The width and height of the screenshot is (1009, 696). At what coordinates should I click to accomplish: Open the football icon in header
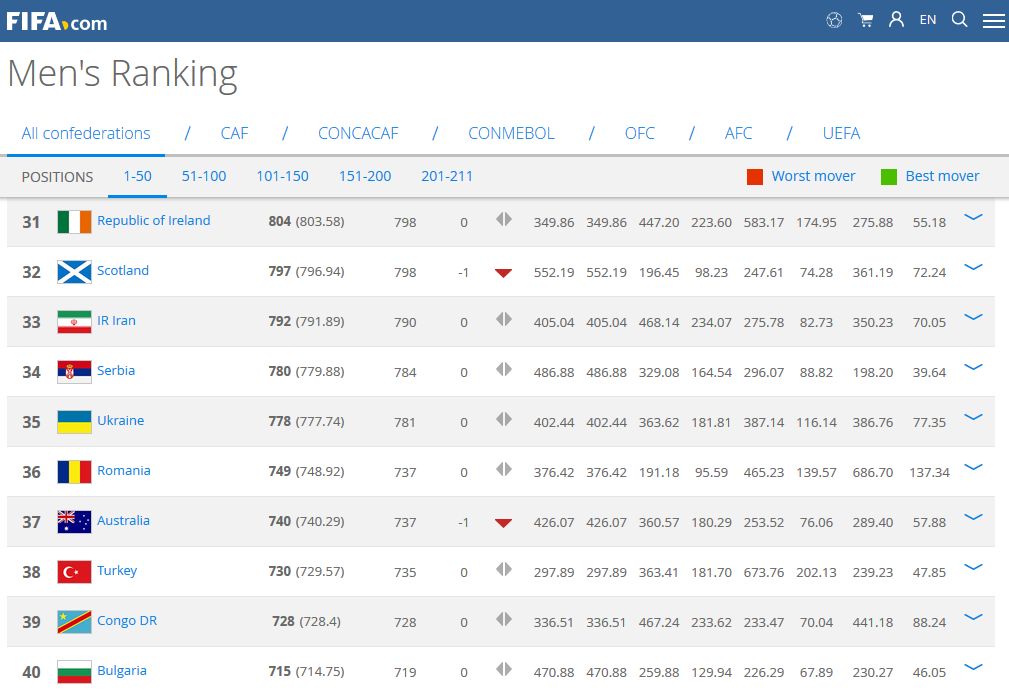click(834, 21)
